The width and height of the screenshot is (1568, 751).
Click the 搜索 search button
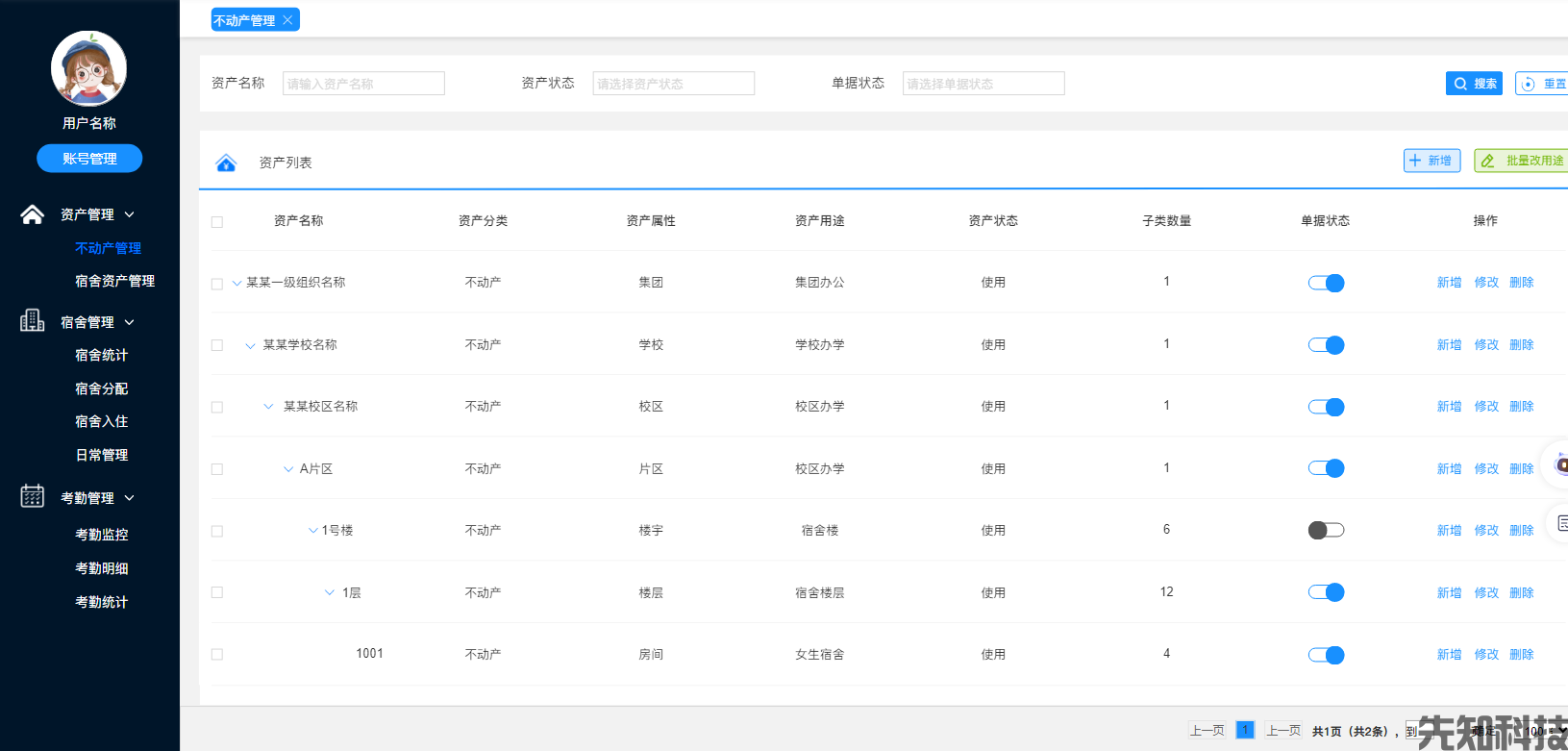pos(1474,84)
